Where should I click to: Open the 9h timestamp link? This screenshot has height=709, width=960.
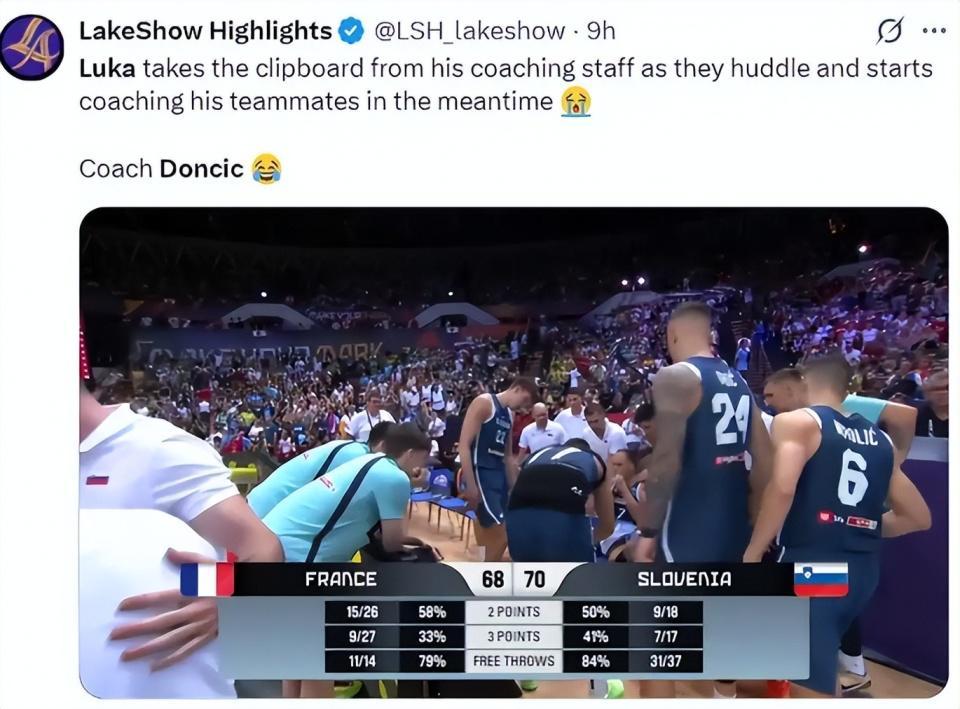601,31
